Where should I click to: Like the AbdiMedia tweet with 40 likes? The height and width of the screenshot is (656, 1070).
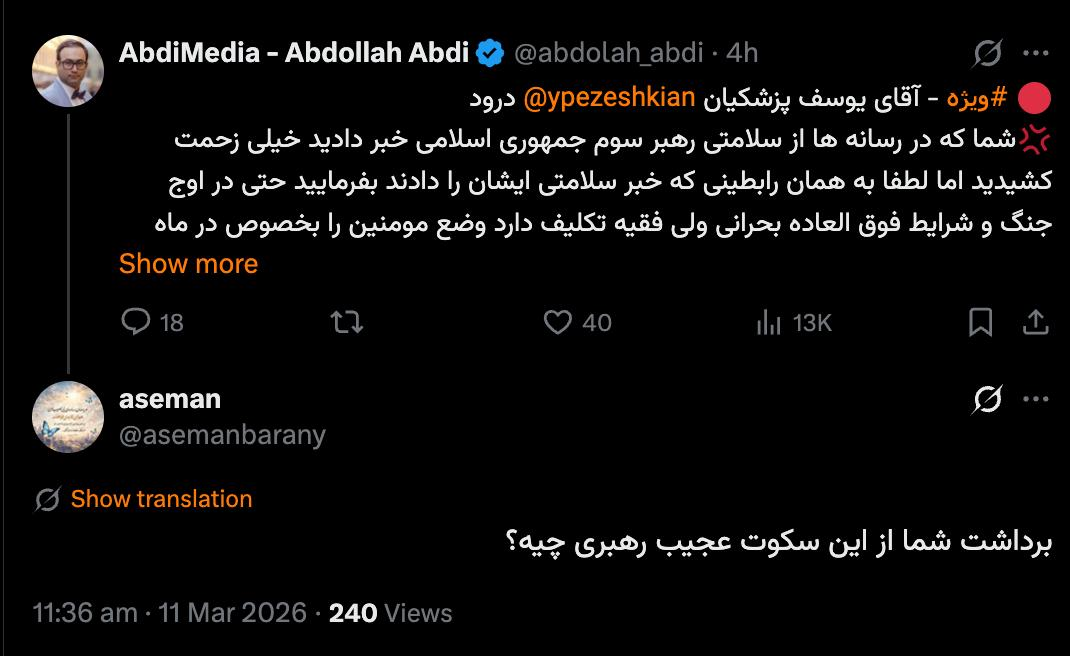[558, 322]
